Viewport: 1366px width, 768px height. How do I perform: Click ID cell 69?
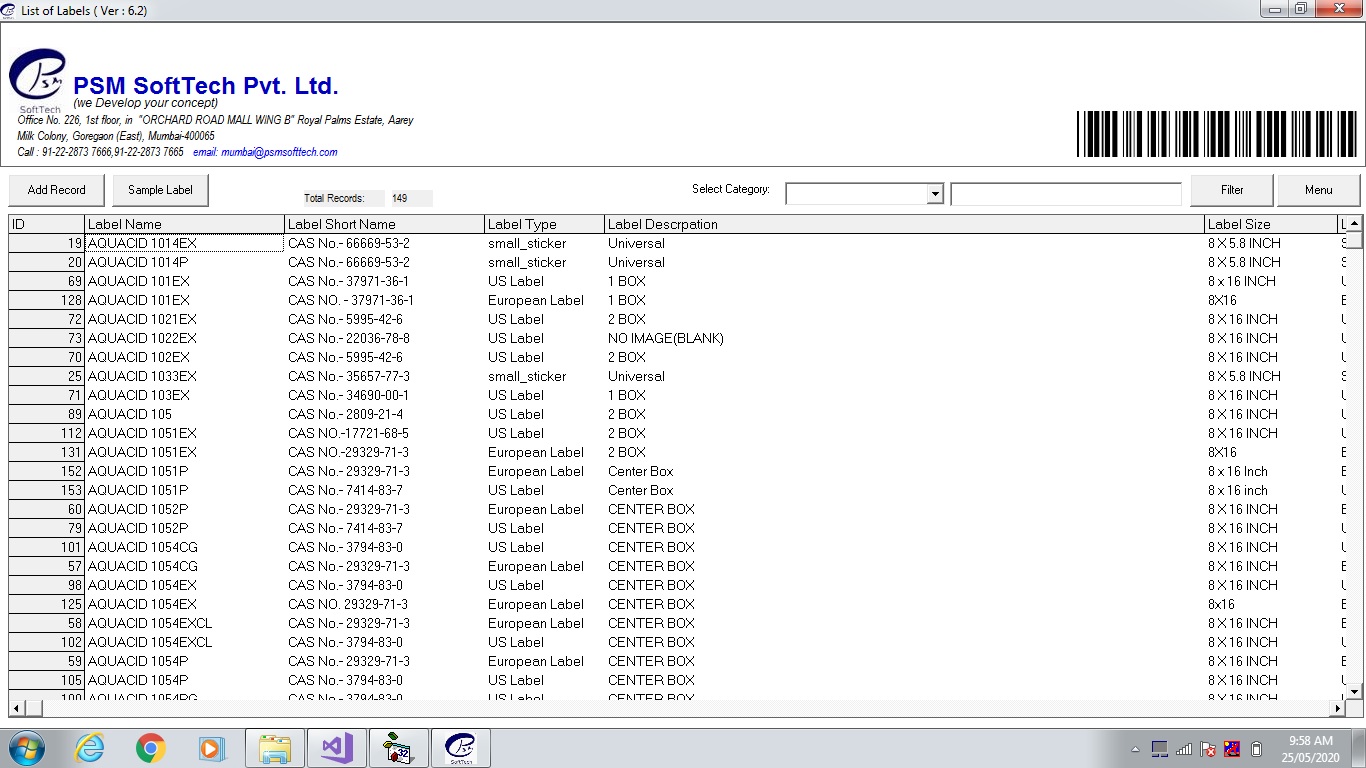[x=46, y=281]
